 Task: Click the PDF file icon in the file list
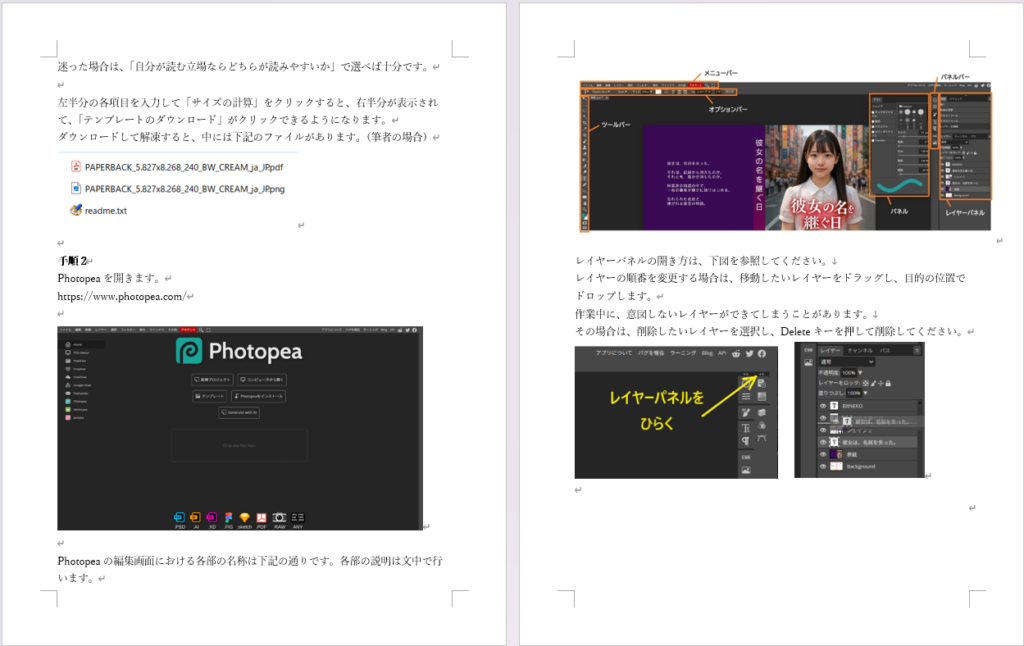click(x=76, y=166)
